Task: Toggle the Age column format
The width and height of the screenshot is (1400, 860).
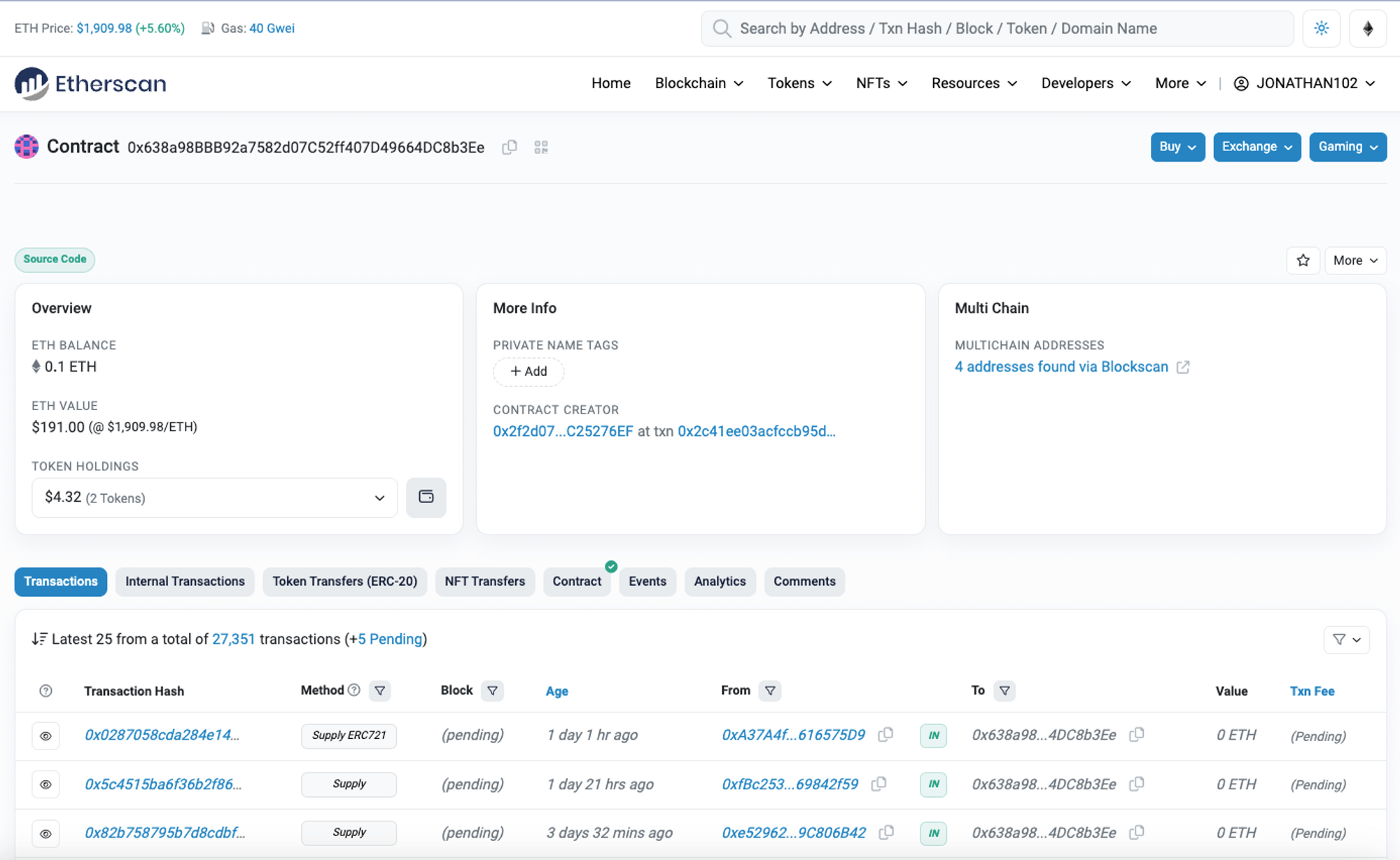Action: tap(556, 691)
